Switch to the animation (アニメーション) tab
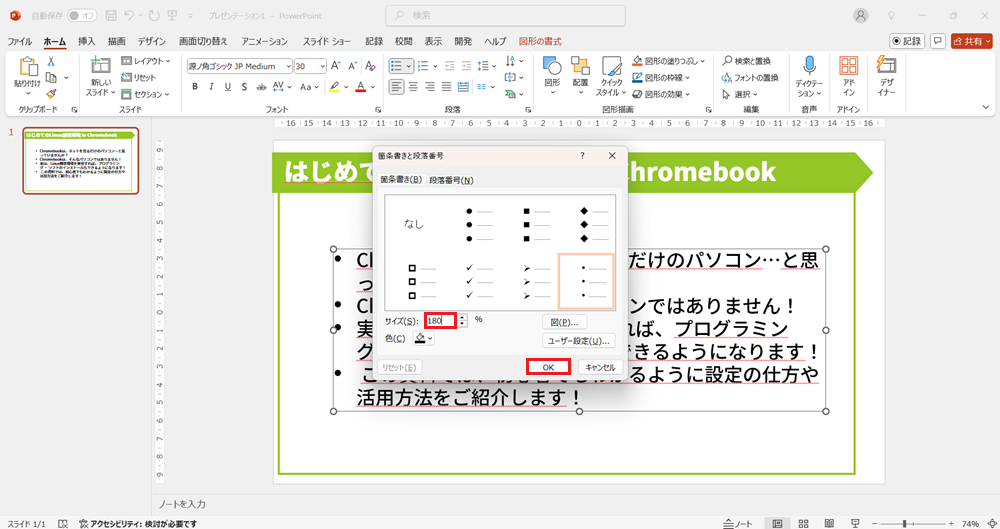Viewport: 1000px width, 529px height. coord(265,41)
